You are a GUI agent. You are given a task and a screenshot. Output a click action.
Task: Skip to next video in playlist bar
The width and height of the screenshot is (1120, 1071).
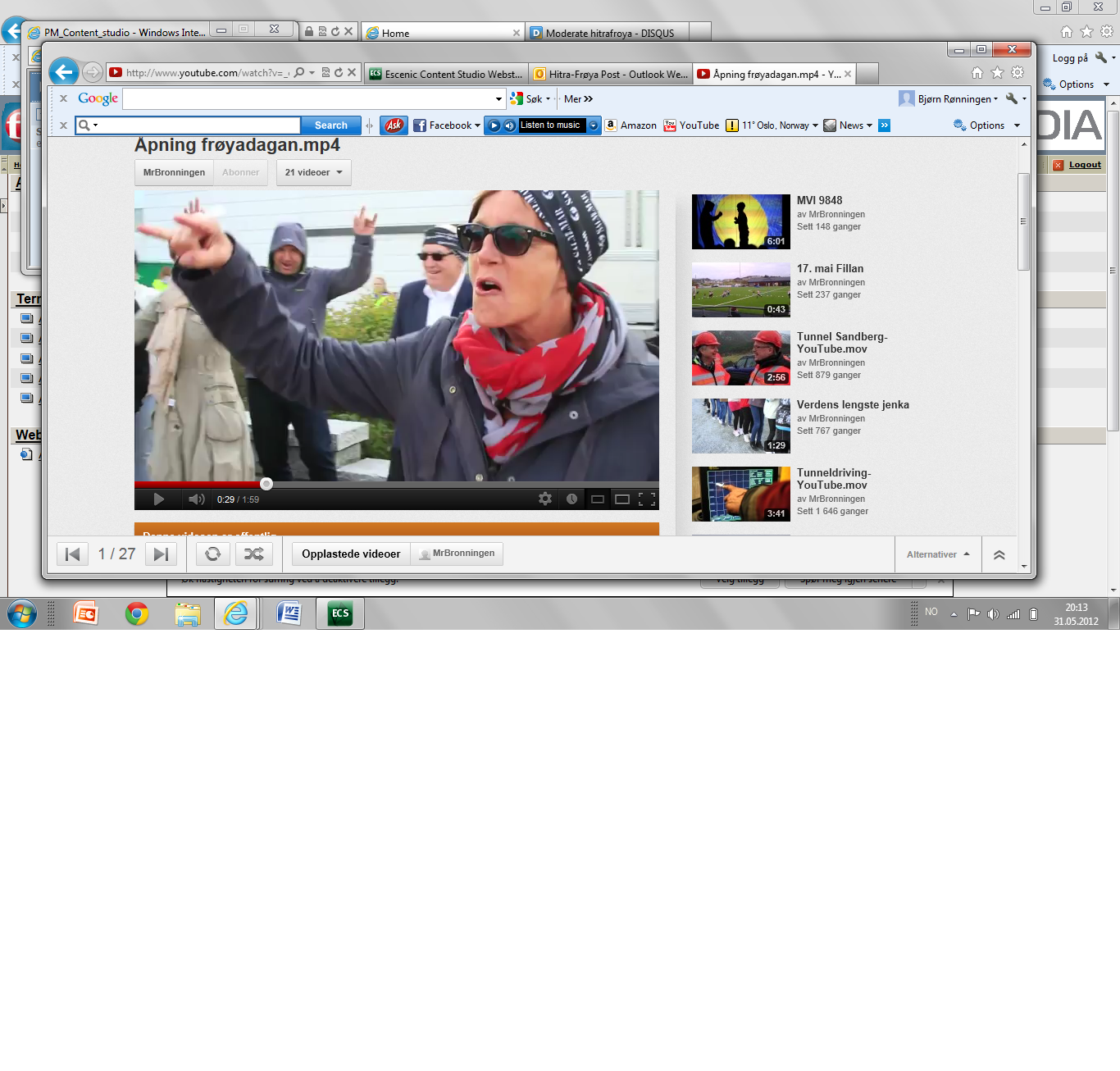tap(161, 554)
